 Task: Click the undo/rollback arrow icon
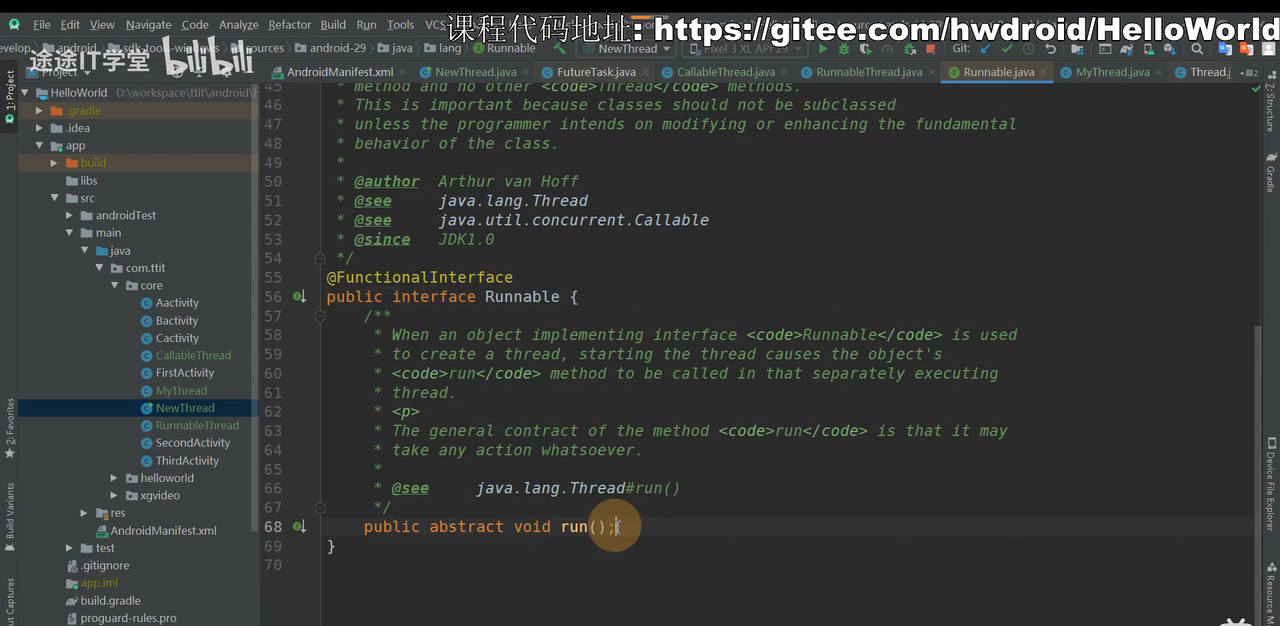point(1050,48)
